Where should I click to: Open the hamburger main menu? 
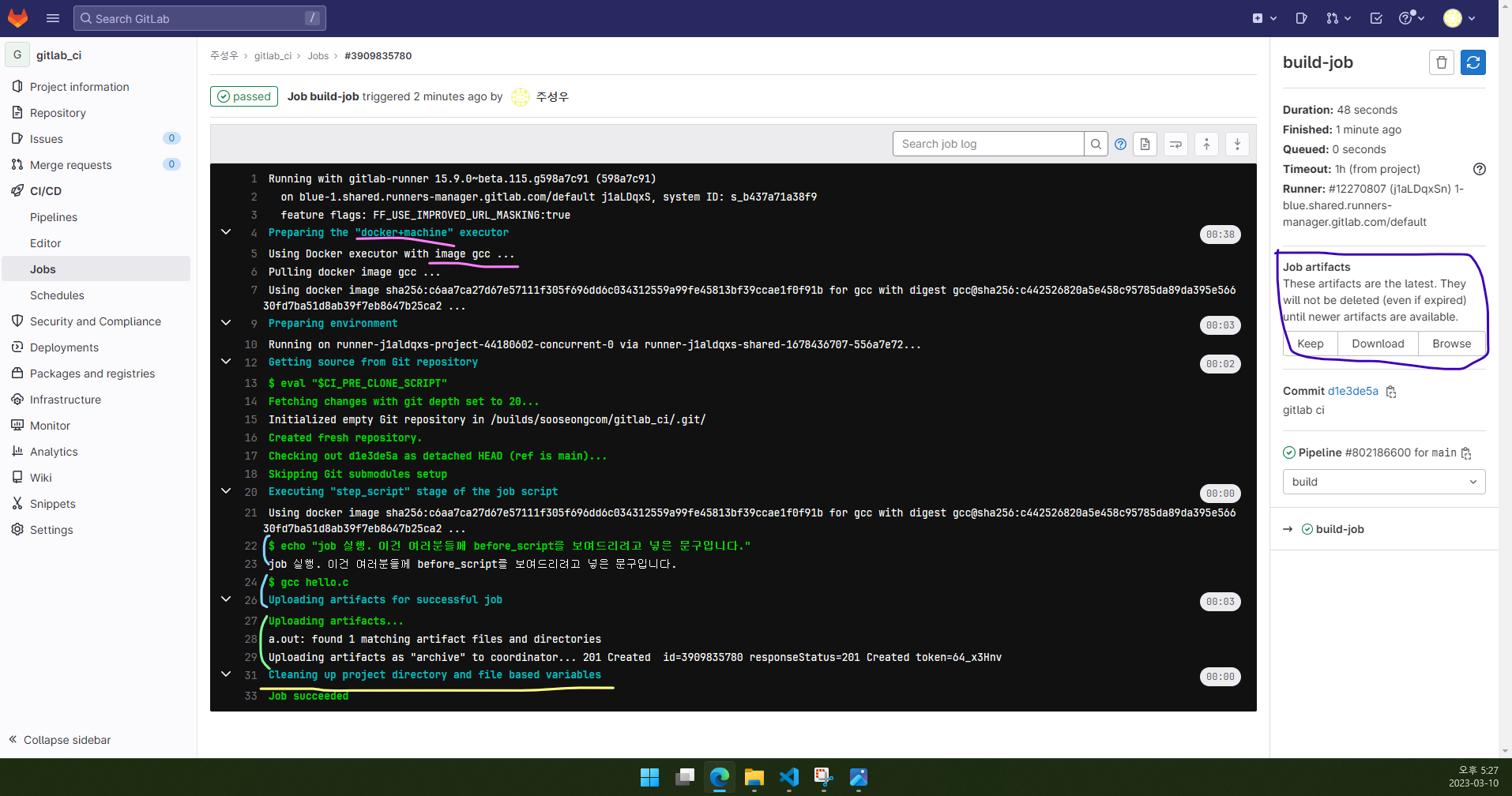click(x=53, y=18)
